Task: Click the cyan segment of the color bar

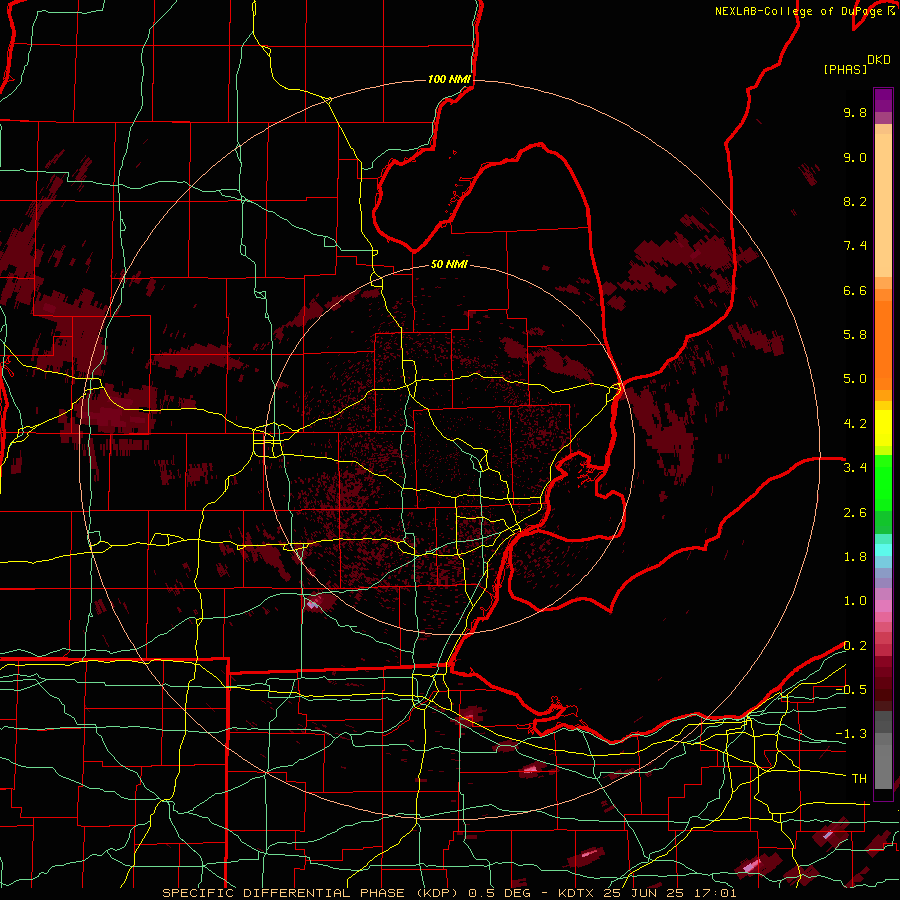Action: pos(883,550)
